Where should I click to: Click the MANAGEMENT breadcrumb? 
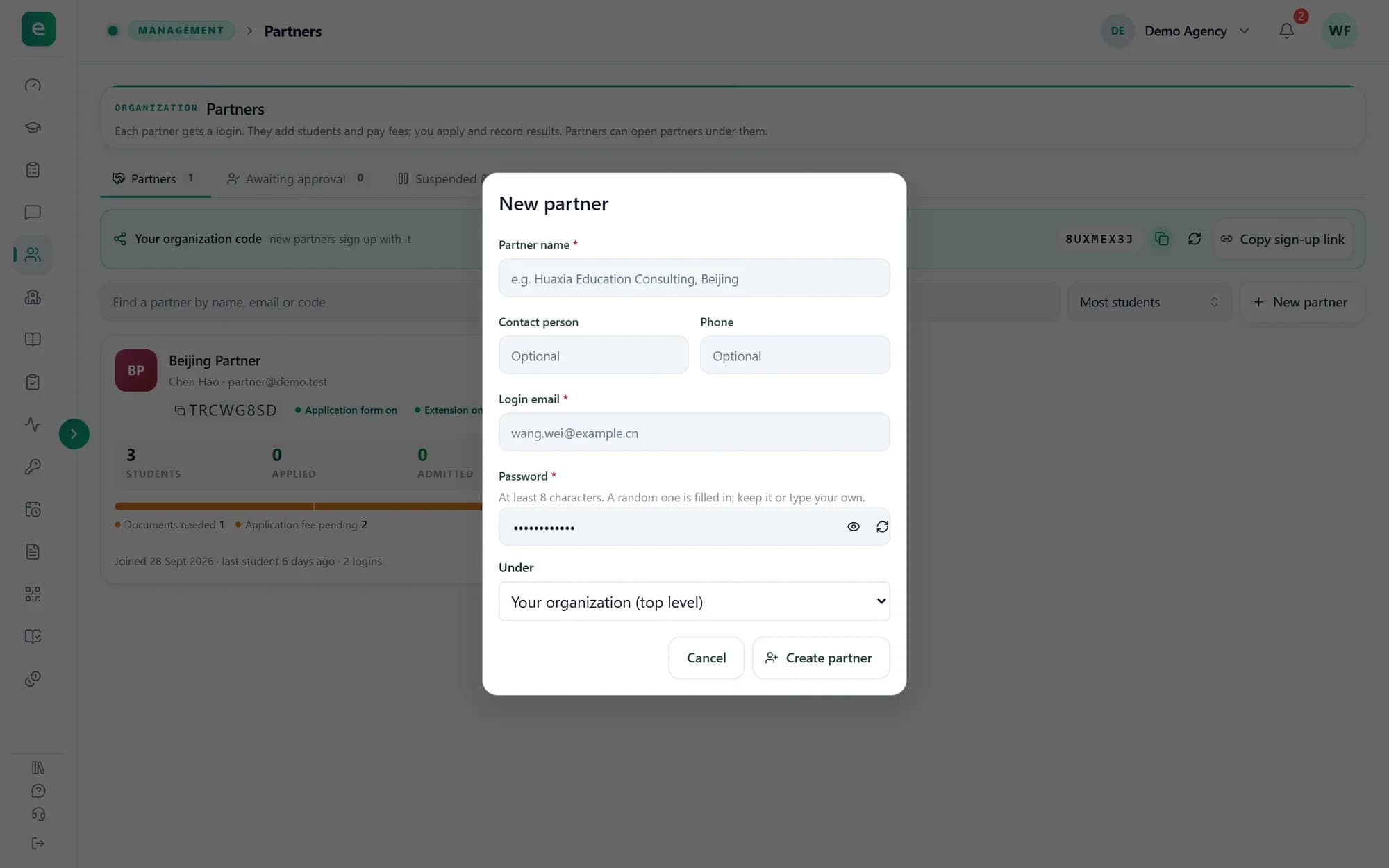[x=181, y=31]
